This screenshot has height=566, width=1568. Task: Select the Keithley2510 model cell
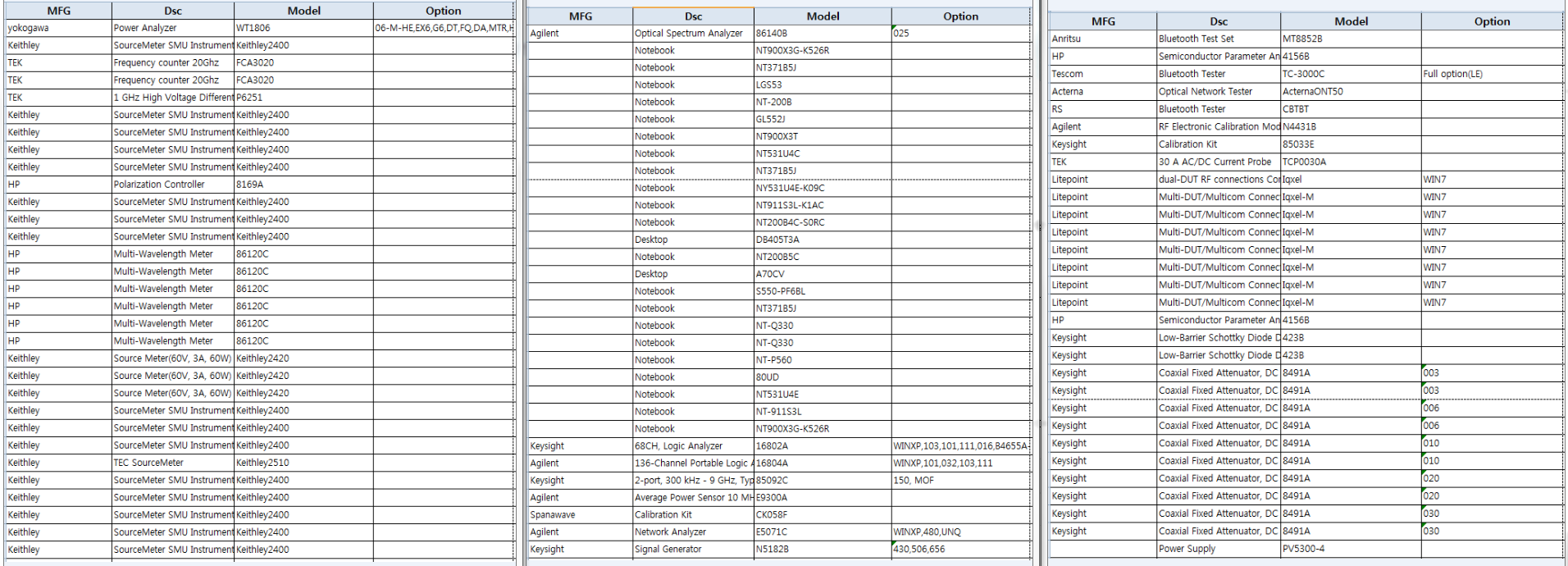[x=262, y=463]
